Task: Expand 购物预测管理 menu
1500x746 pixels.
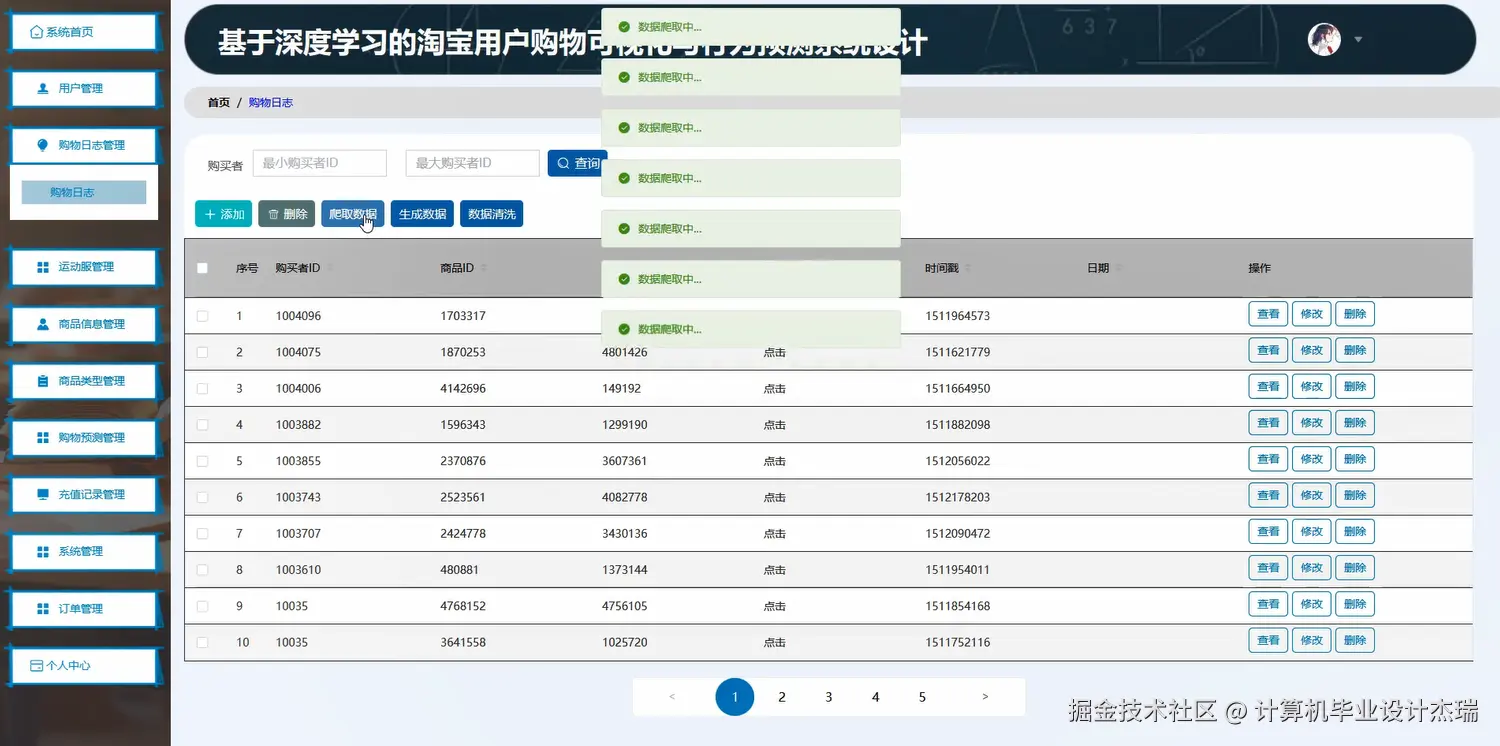Action: click(83, 438)
